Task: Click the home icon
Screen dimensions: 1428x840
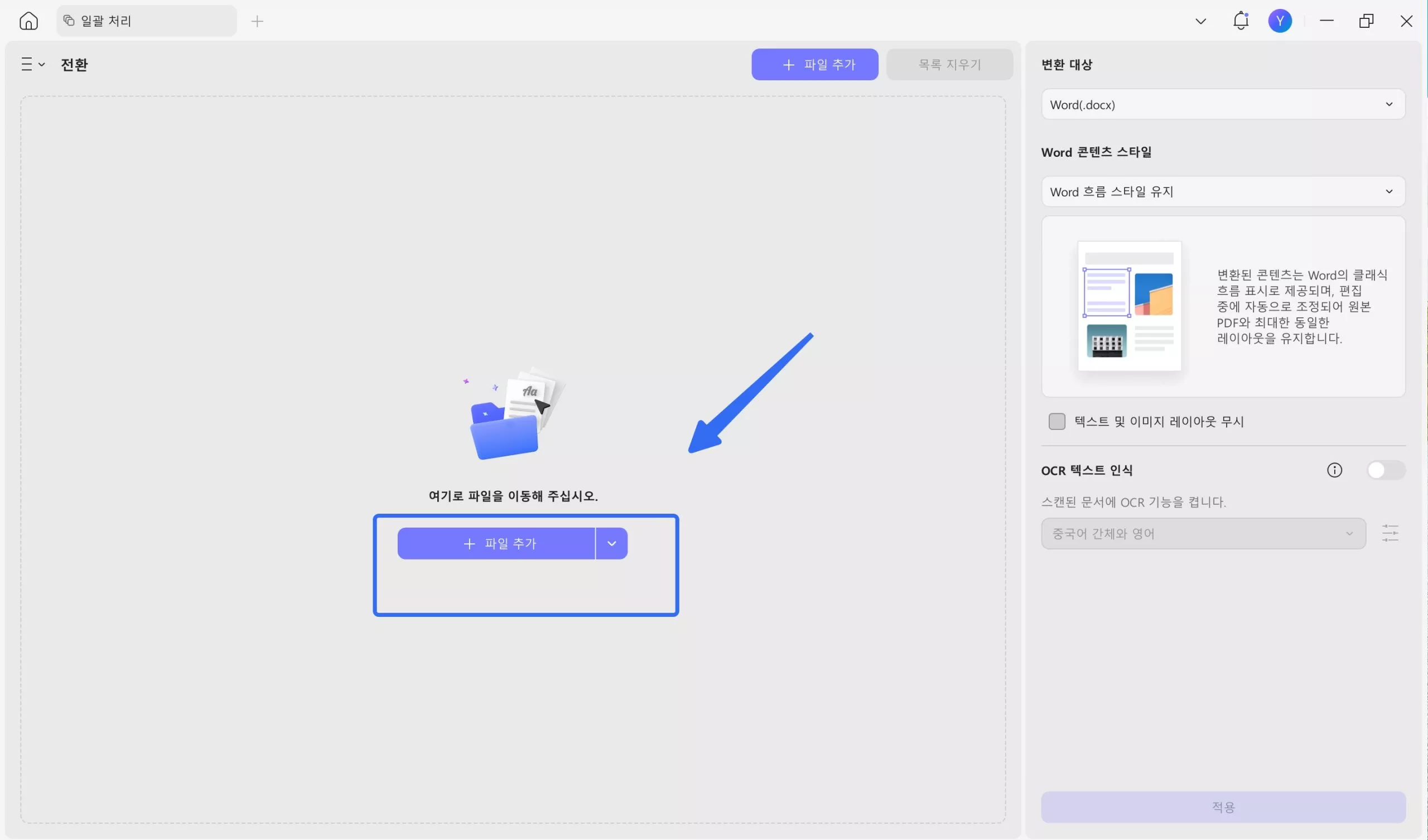Action: [x=28, y=21]
